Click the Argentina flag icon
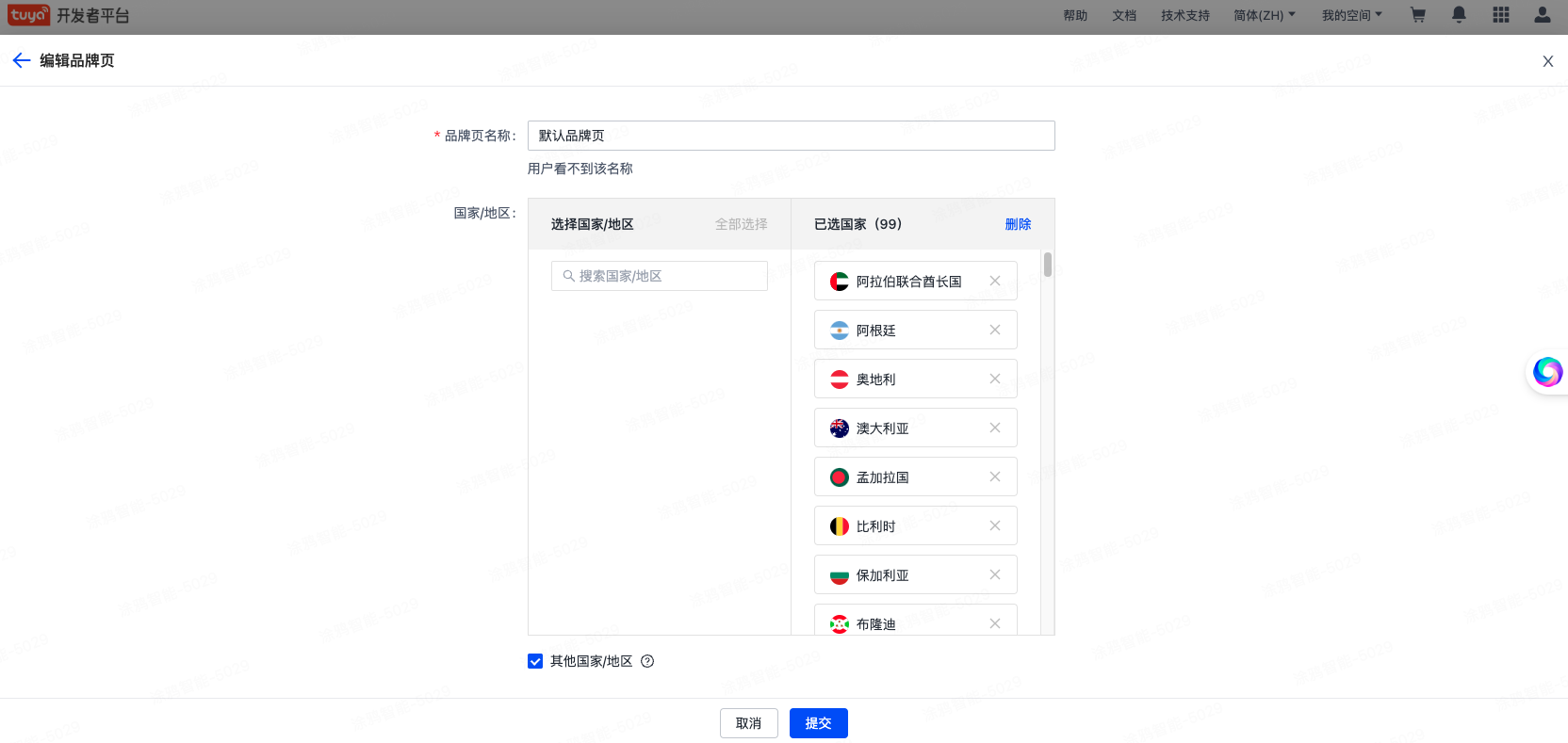Viewport: 1568px width, 743px height. pos(839,331)
